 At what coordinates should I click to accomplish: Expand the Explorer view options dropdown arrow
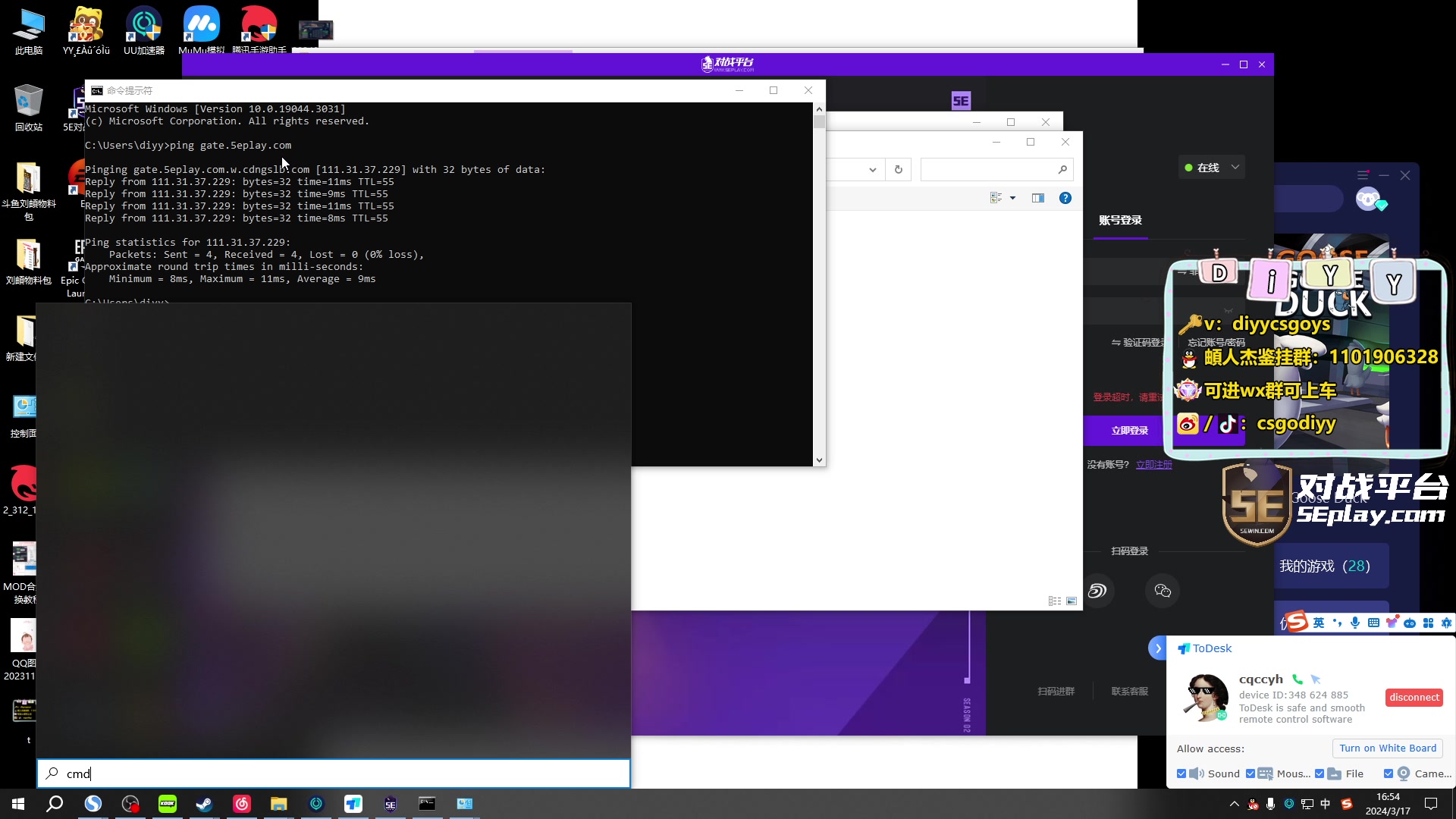tap(1012, 198)
